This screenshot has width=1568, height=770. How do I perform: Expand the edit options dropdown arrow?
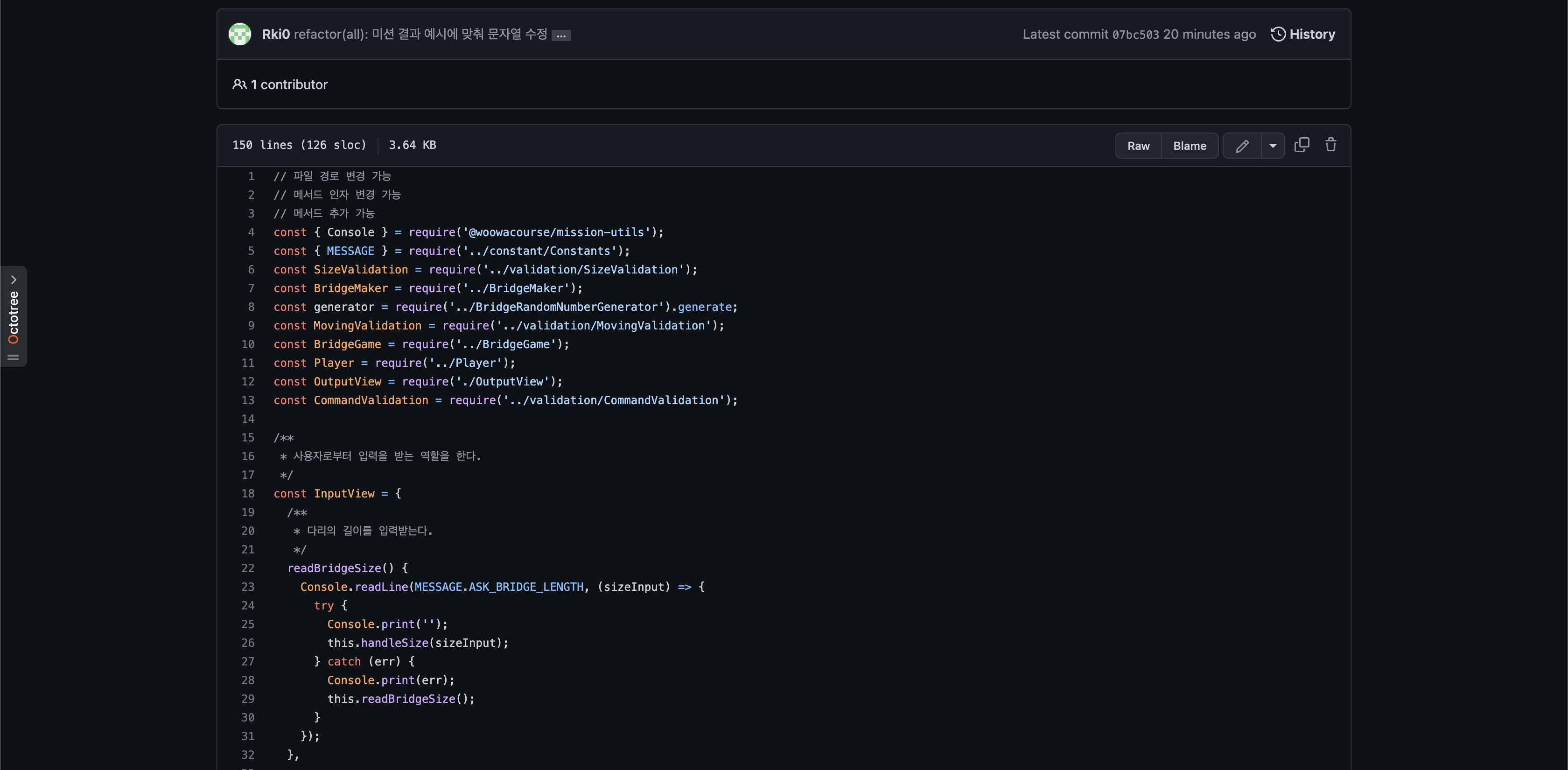pyautogui.click(x=1272, y=145)
